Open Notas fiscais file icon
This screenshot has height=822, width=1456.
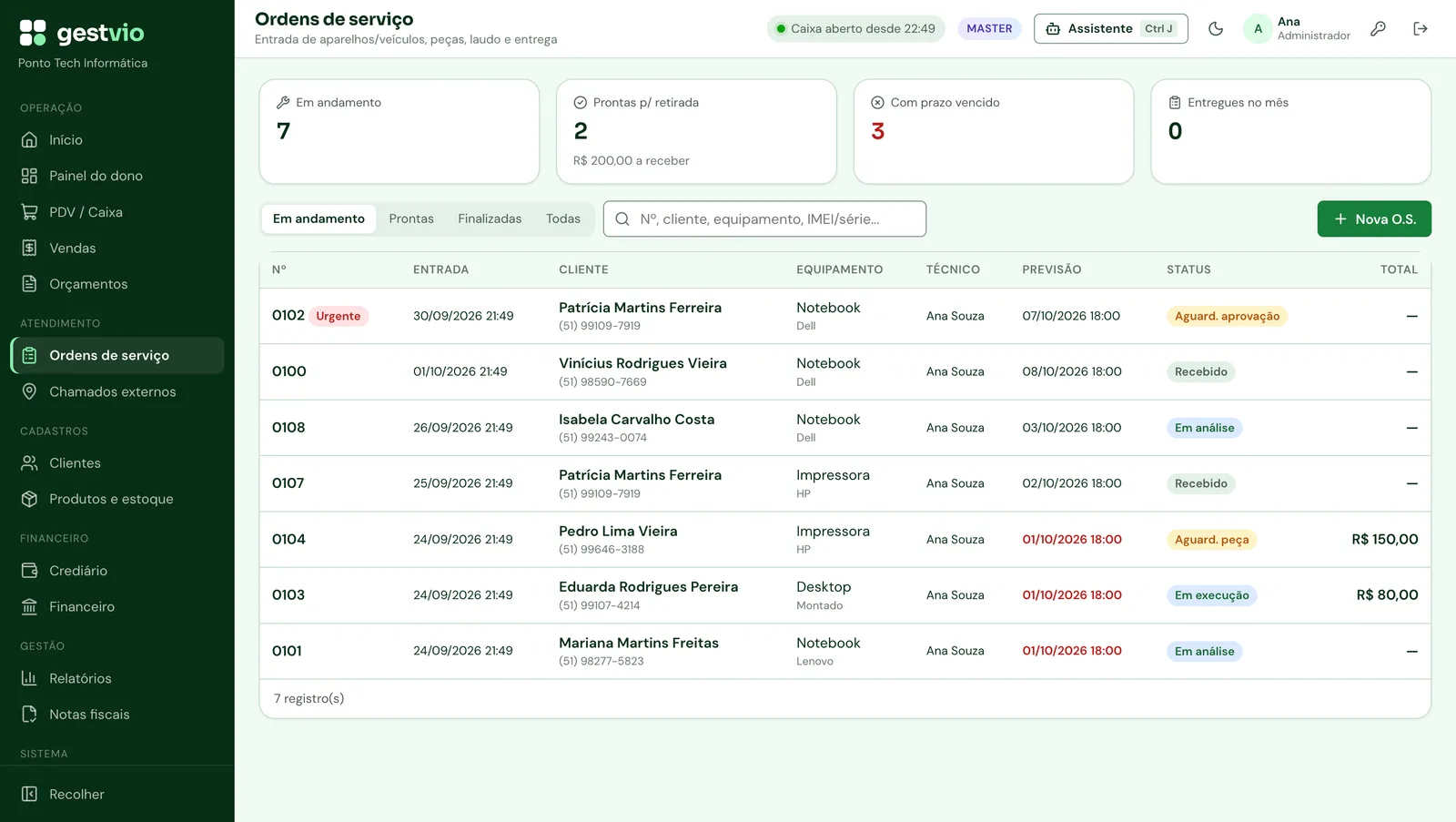[29, 715]
